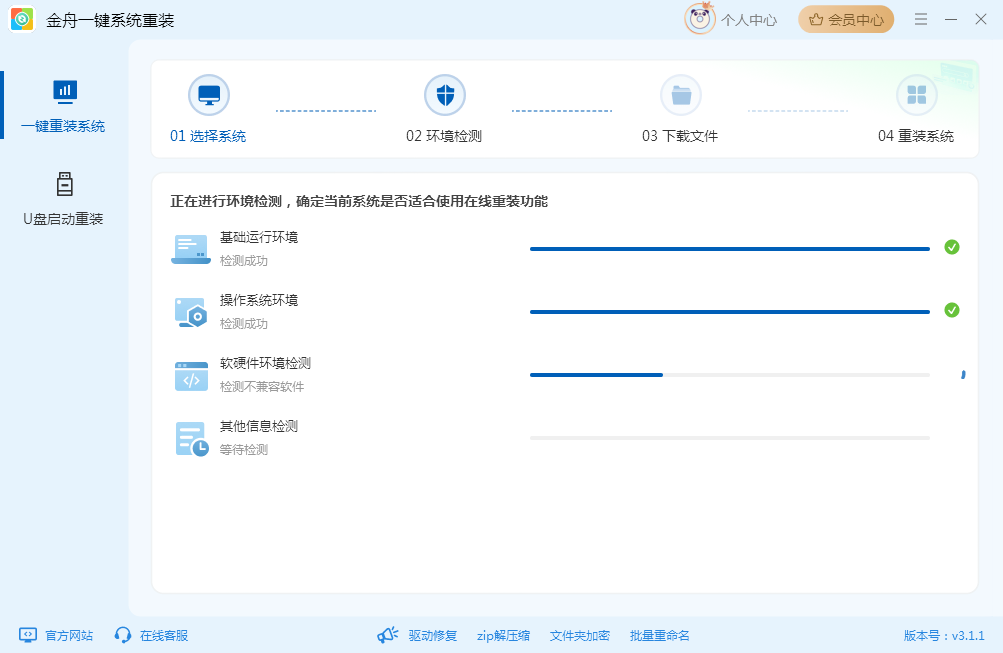Click the 基础运行环境 laptop icon

[190, 249]
